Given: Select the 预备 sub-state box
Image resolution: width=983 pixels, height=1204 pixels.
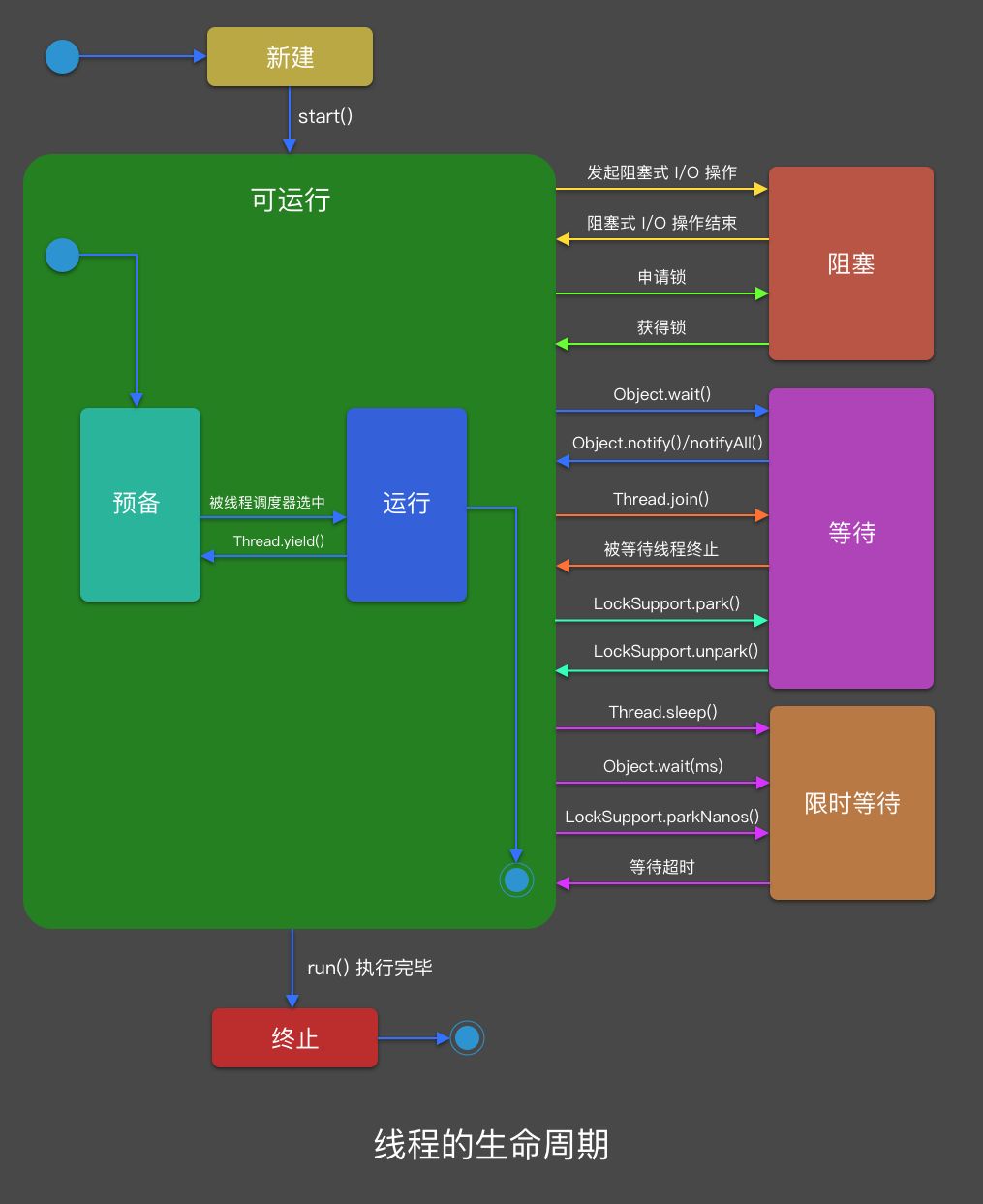Looking at the screenshot, I should coord(139,504).
